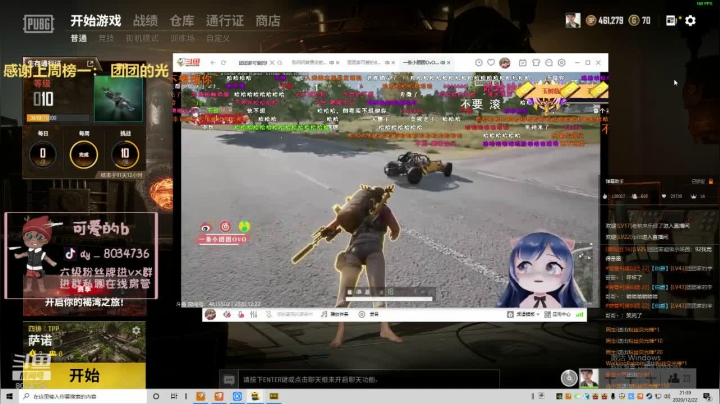
Task: Select the 街机模式 arcade sub-tab
Action: 142,38
